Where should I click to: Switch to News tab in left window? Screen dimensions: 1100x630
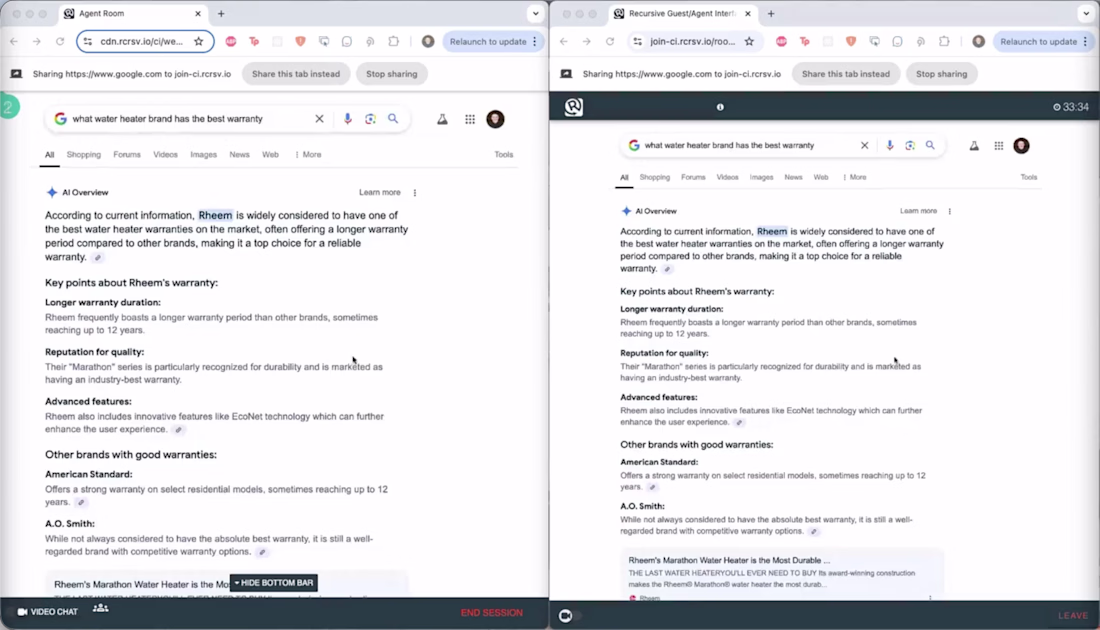[x=239, y=154]
